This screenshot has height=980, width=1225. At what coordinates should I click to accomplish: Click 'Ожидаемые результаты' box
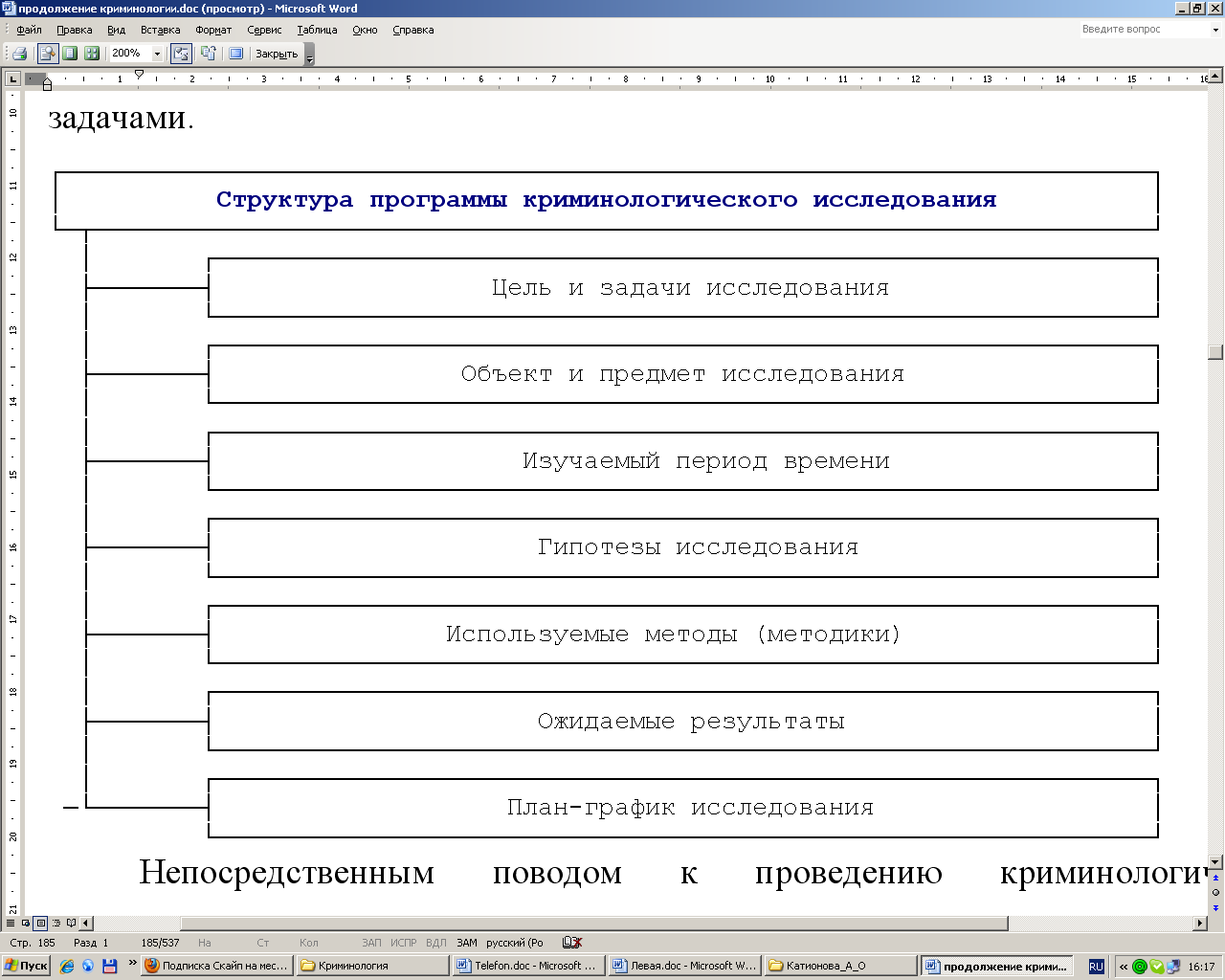click(x=683, y=721)
